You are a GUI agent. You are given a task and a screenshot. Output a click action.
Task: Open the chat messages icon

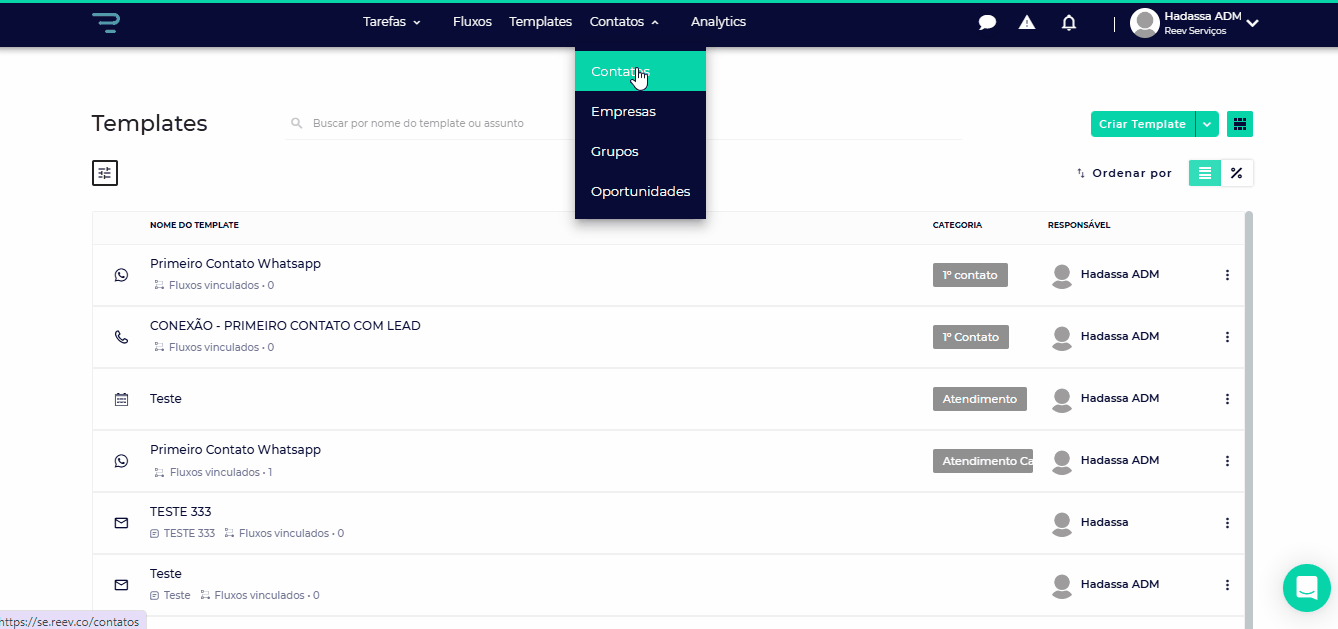[987, 22]
